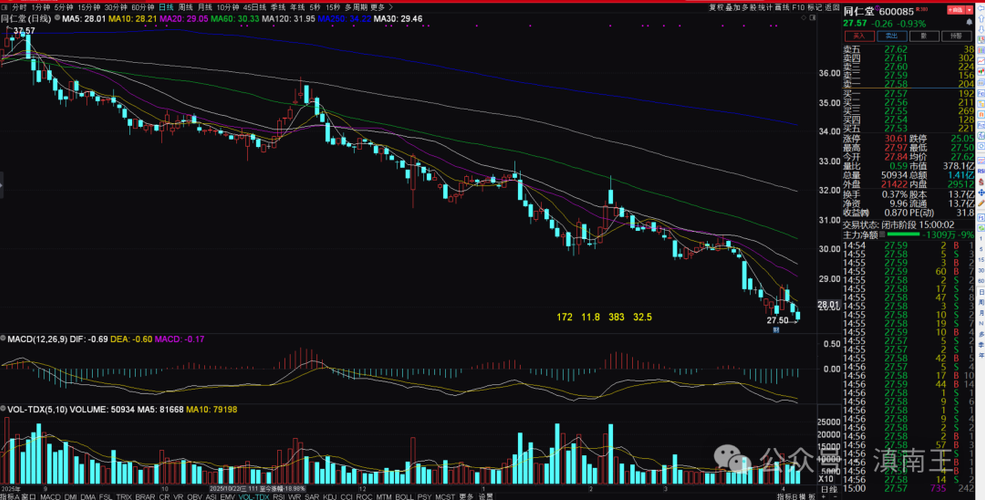Click the 买一 27.57 order book row
This screenshot has height=500, width=985.
pyautogui.click(x=908, y=93)
